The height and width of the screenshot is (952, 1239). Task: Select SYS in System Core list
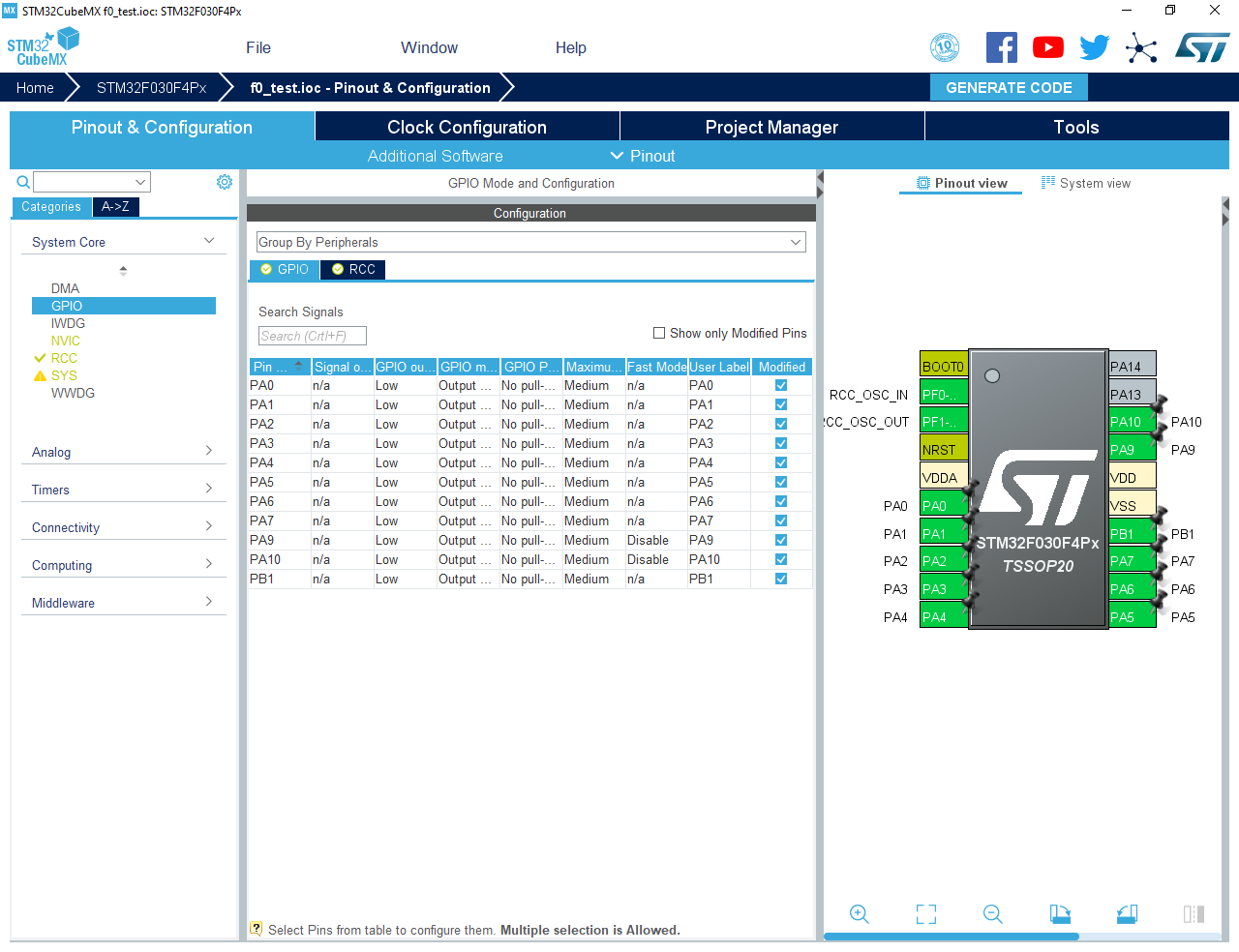coord(64,375)
